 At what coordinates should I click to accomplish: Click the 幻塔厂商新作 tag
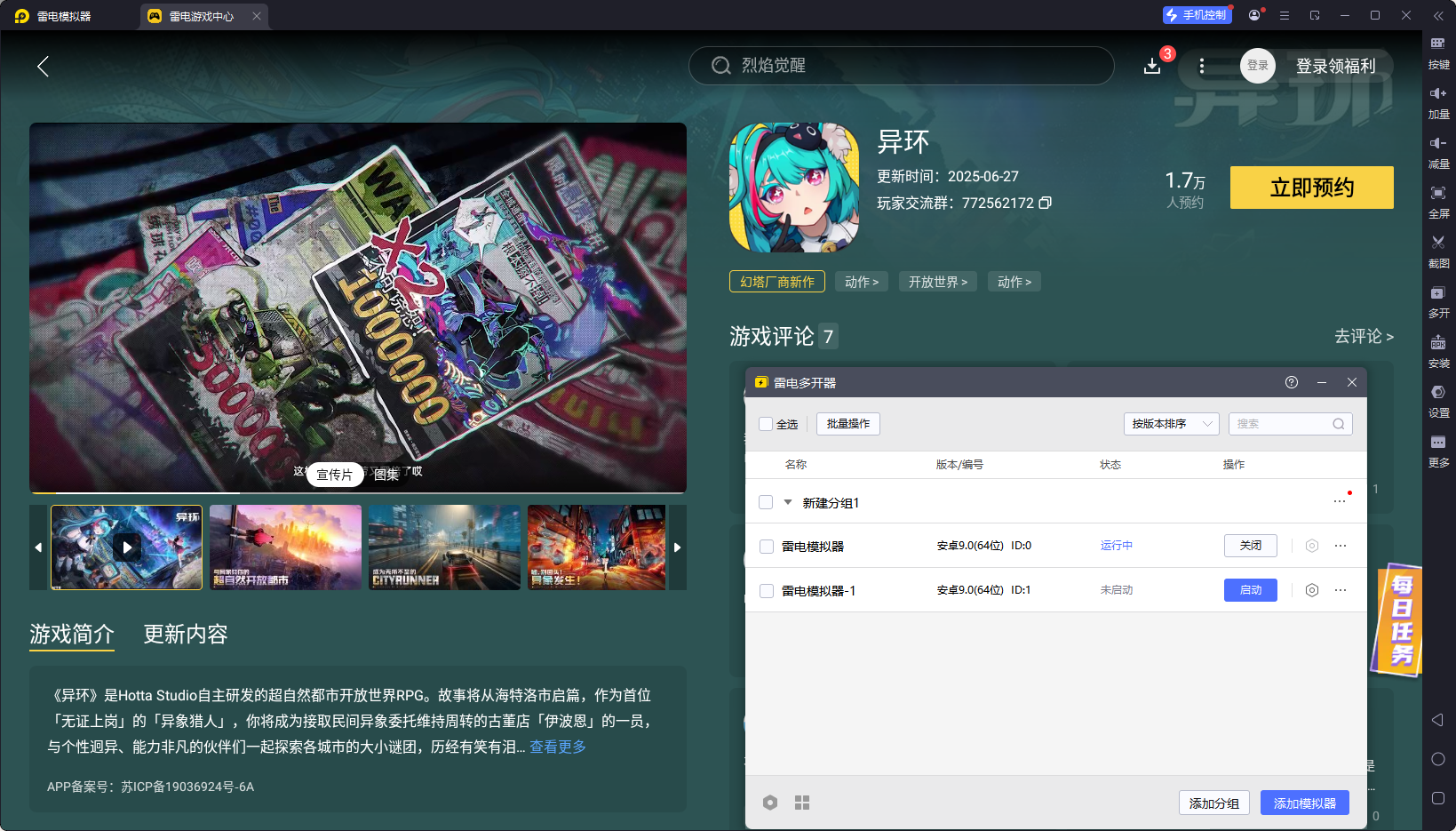click(x=777, y=282)
